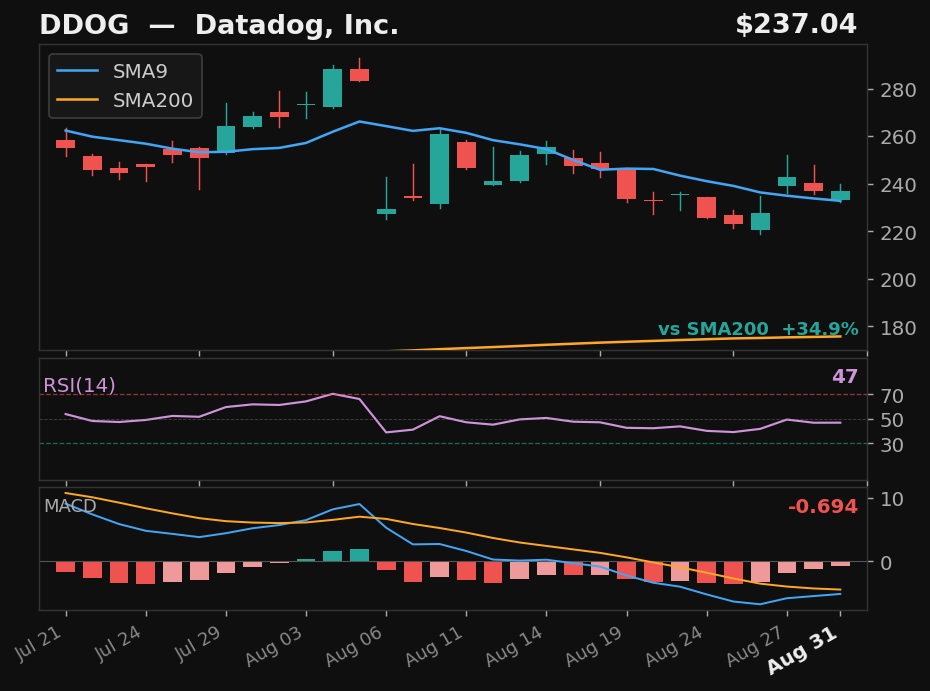Click the RSI(14) panel label
Viewport: 930px width, 691px height.
tap(79, 386)
